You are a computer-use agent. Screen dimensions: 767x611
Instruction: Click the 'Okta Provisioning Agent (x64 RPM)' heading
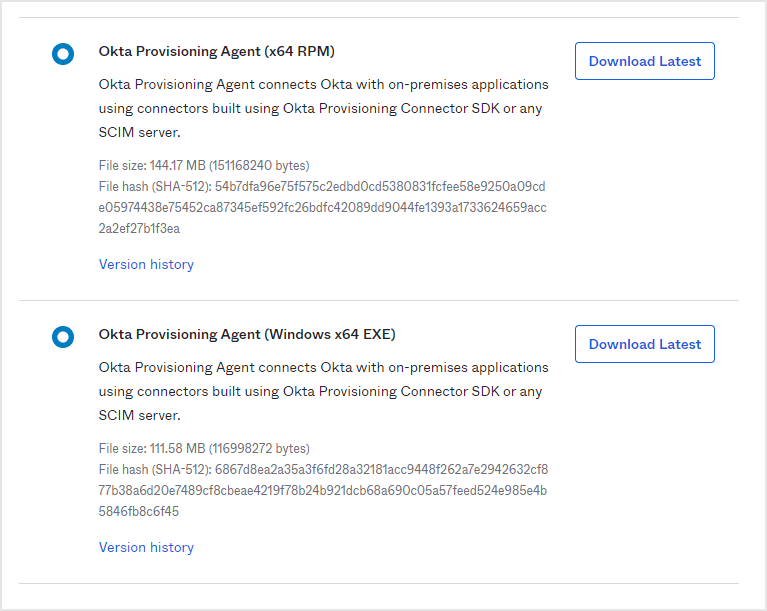(x=216, y=51)
